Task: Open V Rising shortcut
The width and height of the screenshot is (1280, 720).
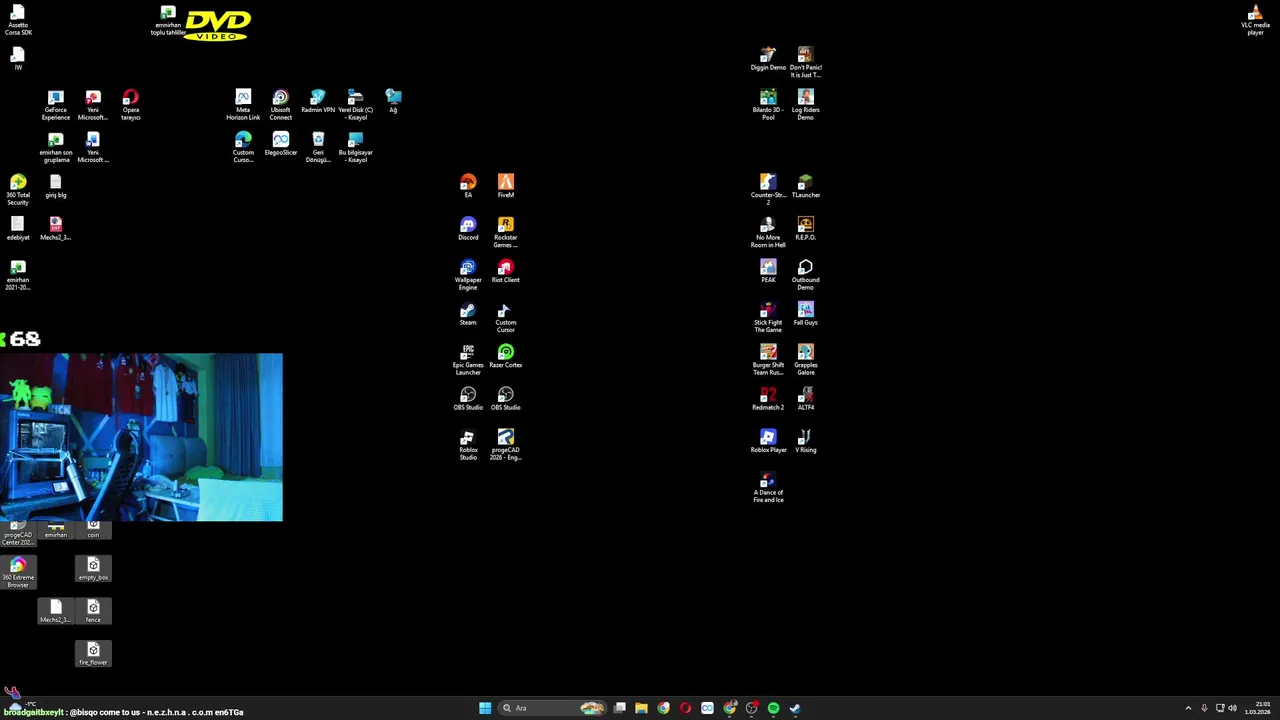Action: pyautogui.click(x=806, y=441)
